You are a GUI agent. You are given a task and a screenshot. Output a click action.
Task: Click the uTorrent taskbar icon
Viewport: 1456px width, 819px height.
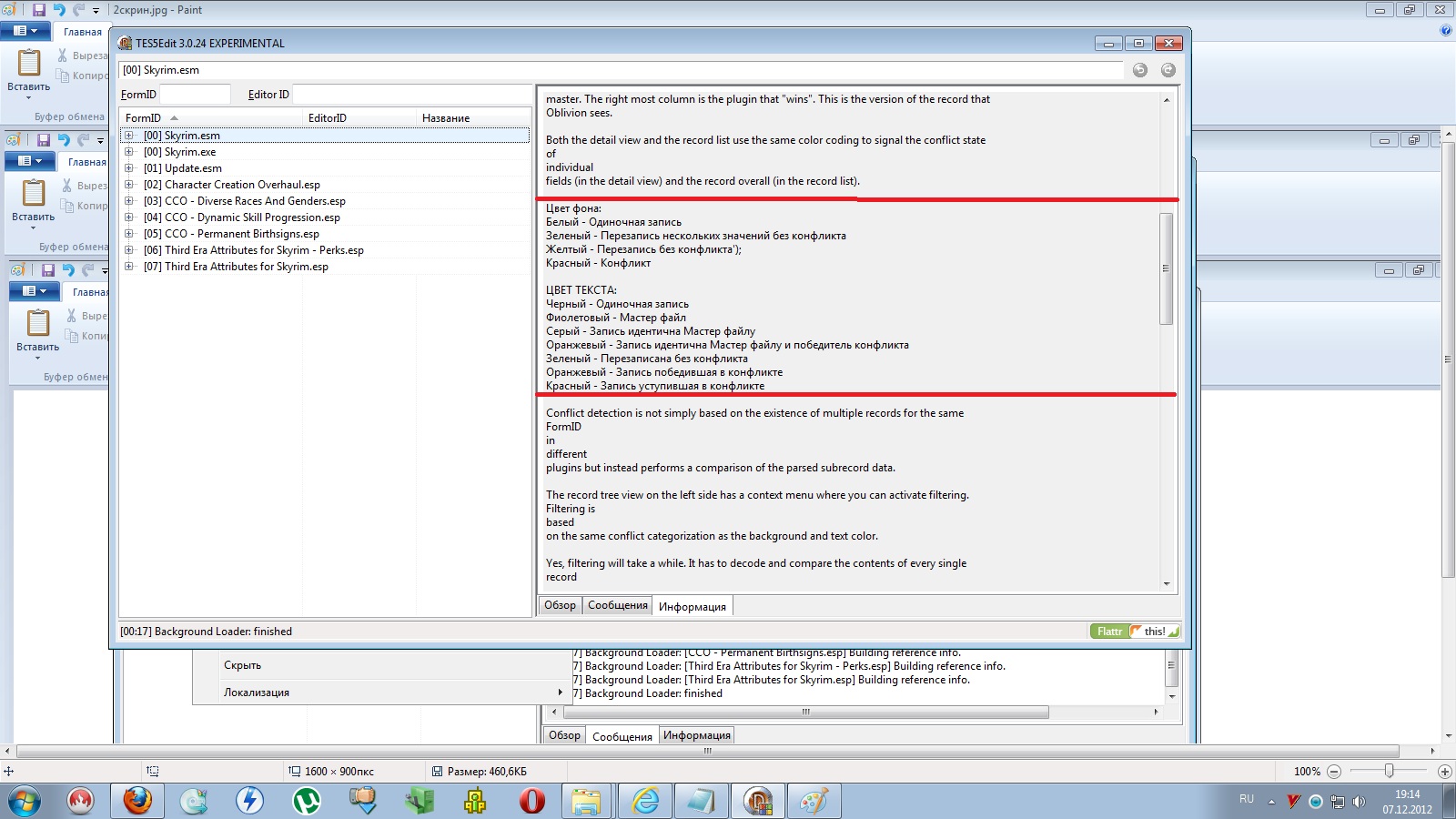(x=306, y=801)
